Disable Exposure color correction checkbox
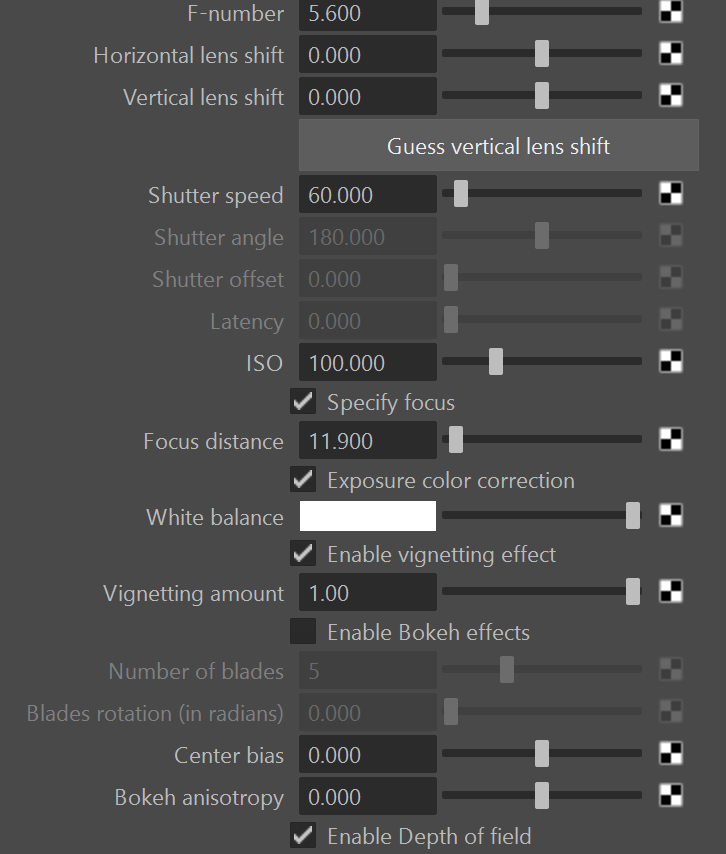Screen dimensions: 726x854 click(303, 479)
